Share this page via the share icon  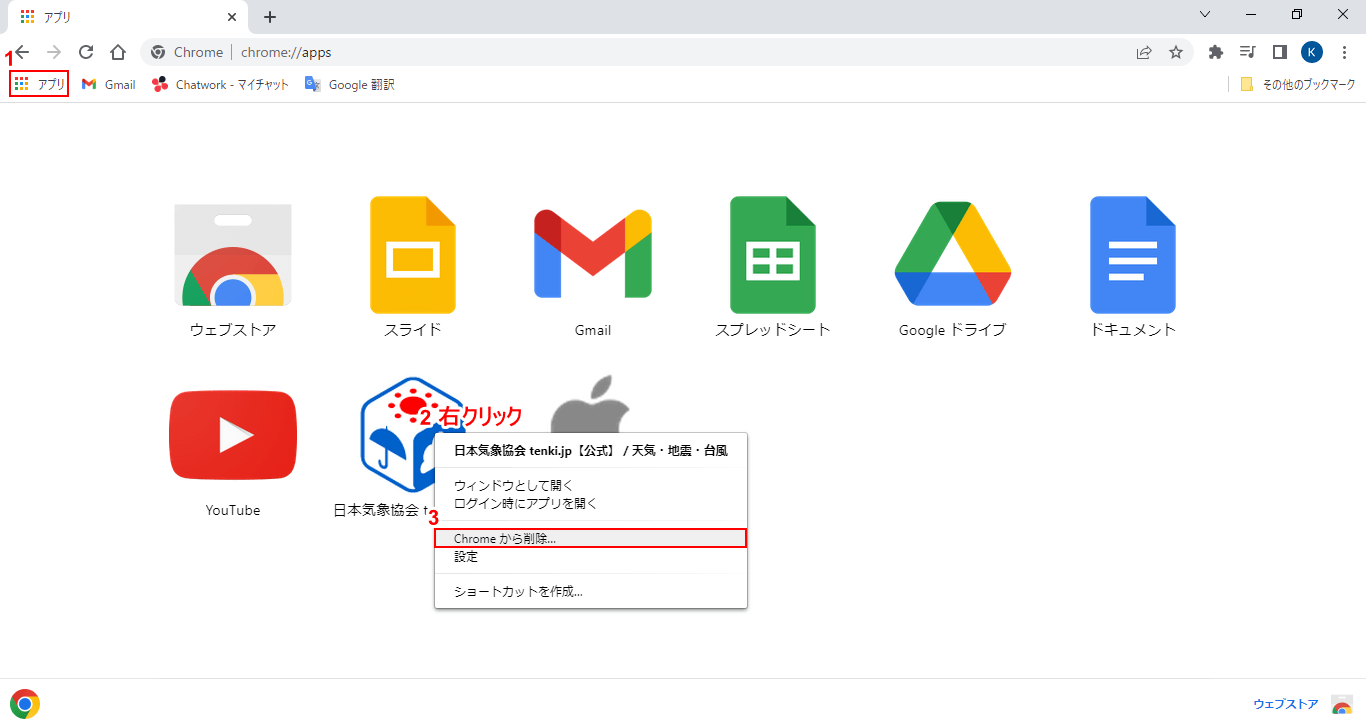click(1144, 52)
